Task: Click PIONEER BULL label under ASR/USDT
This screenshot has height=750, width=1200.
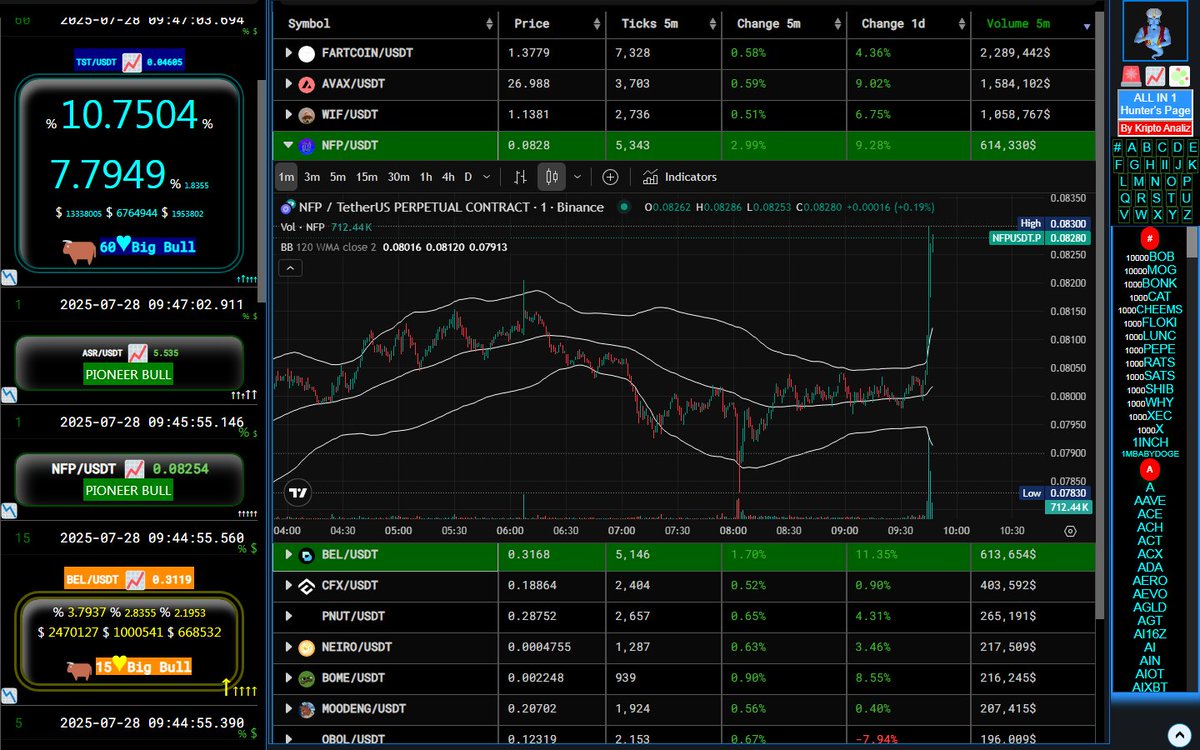Action: point(128,375)
